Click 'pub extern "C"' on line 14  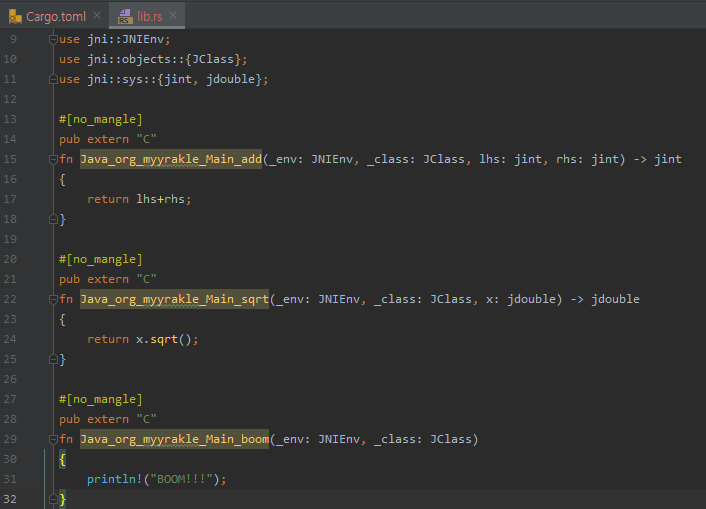point(108,139)
